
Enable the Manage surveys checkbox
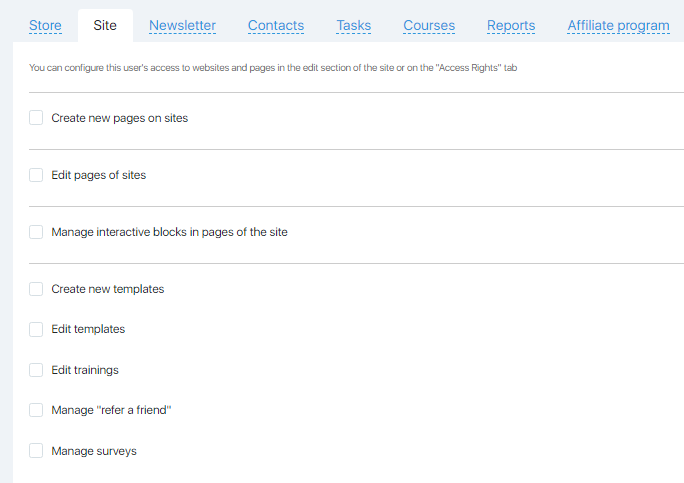(36, 451)
